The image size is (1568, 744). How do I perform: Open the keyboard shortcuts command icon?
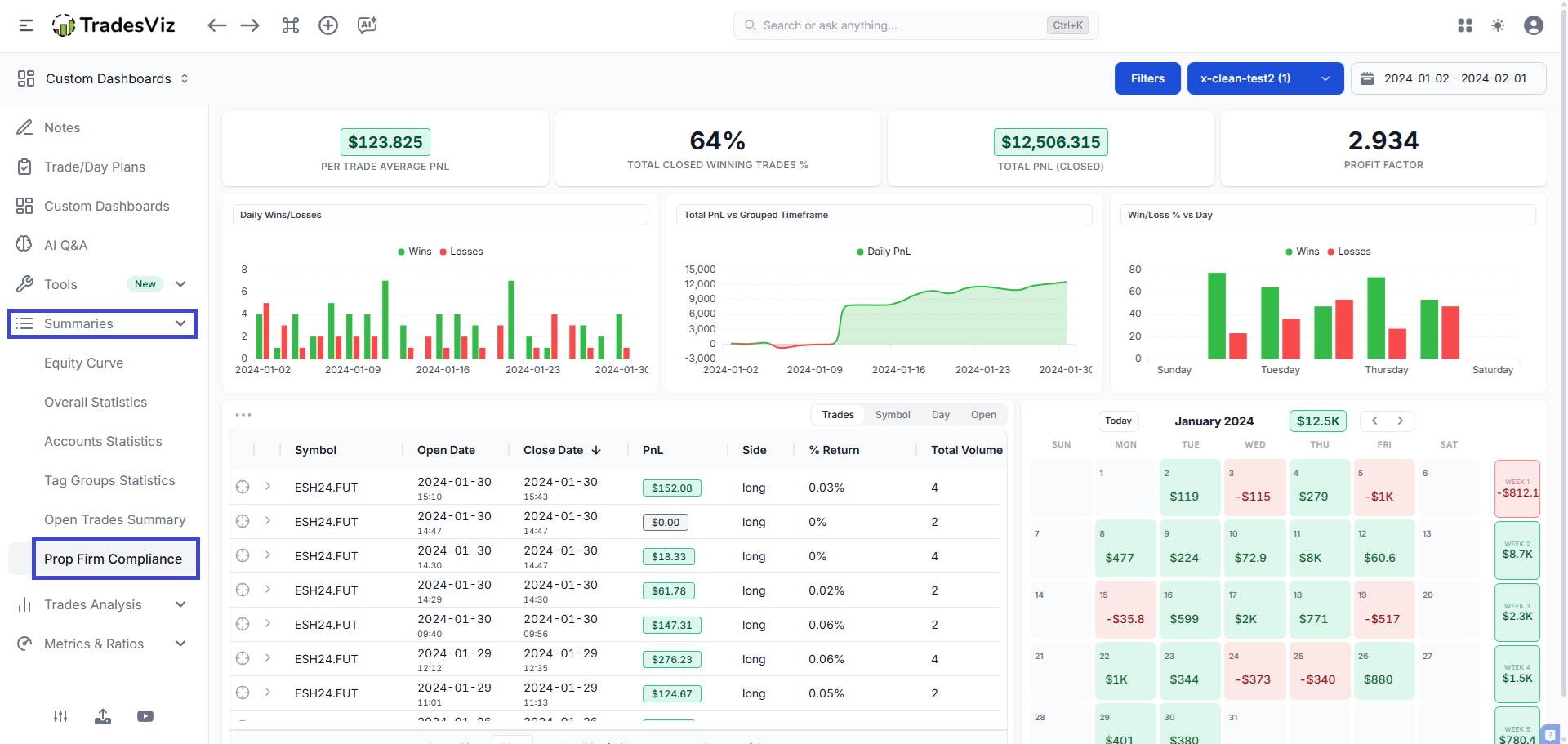291,25
